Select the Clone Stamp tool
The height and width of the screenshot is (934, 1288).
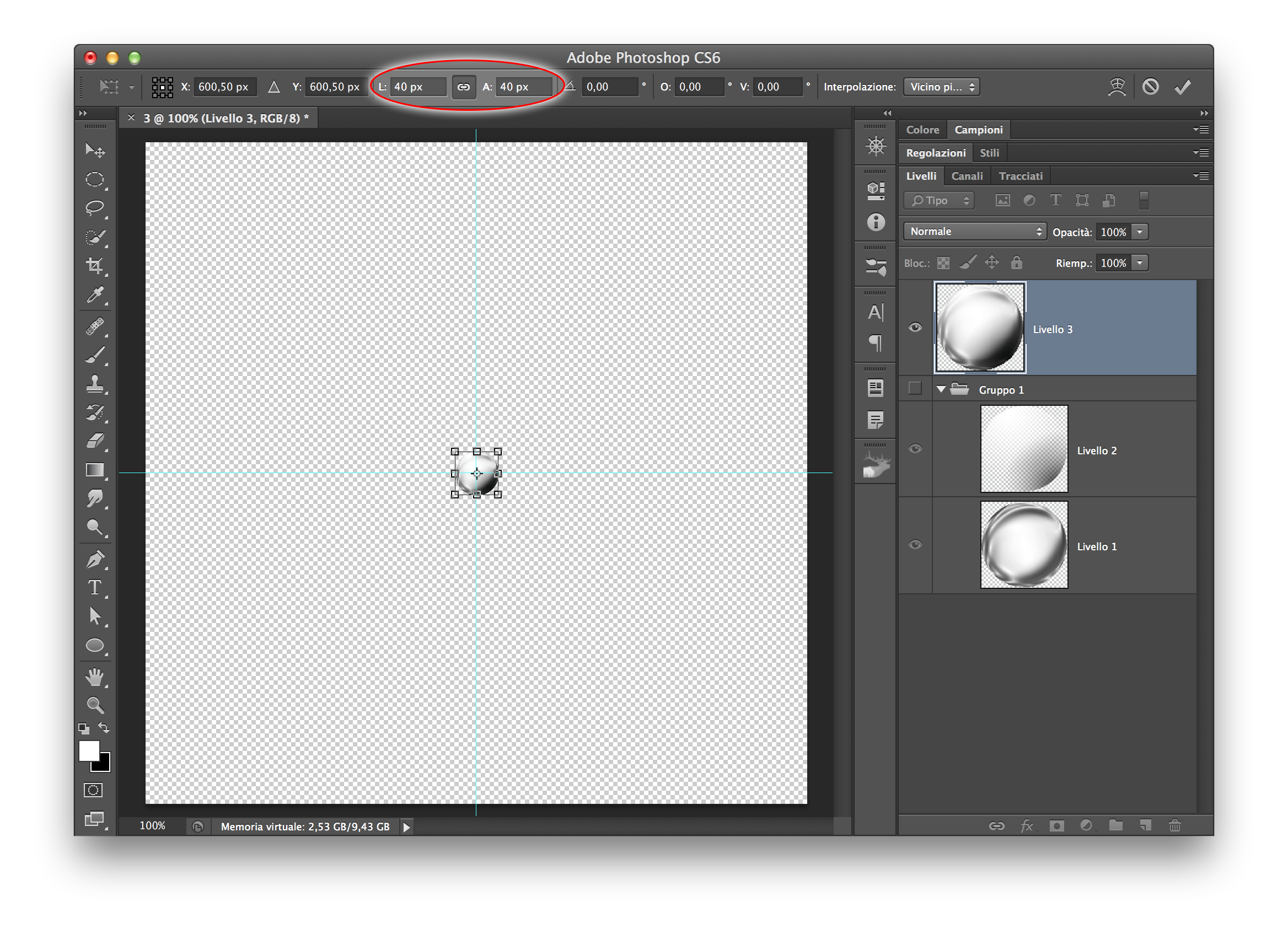pos(94,384)
